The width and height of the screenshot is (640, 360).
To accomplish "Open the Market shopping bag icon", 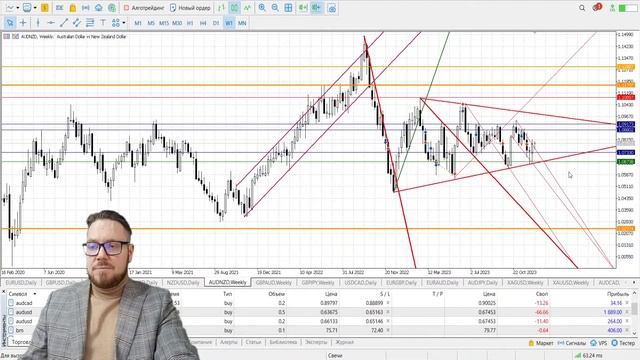I will click(73, 8).
